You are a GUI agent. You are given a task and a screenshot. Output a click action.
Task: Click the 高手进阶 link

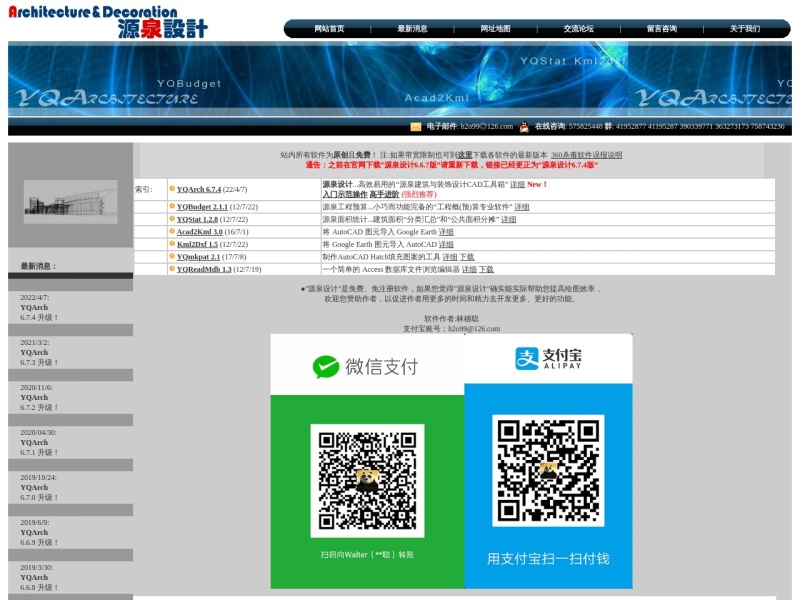(x=384, y=194)
